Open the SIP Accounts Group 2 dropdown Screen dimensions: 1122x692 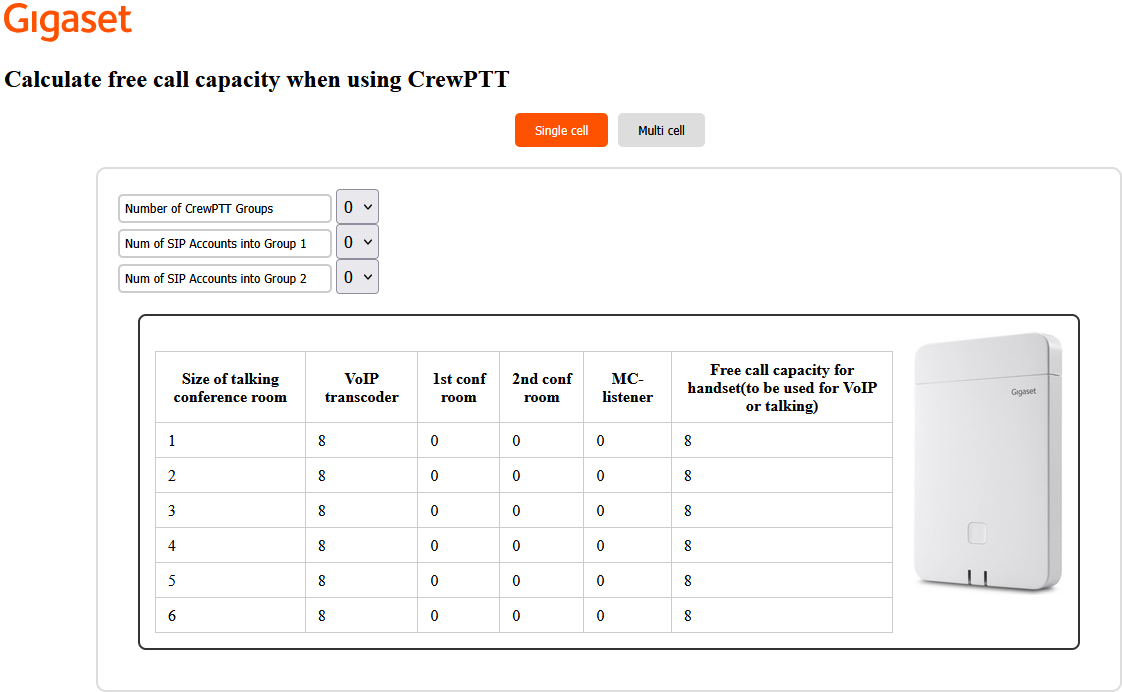click(x=357, y=277)
